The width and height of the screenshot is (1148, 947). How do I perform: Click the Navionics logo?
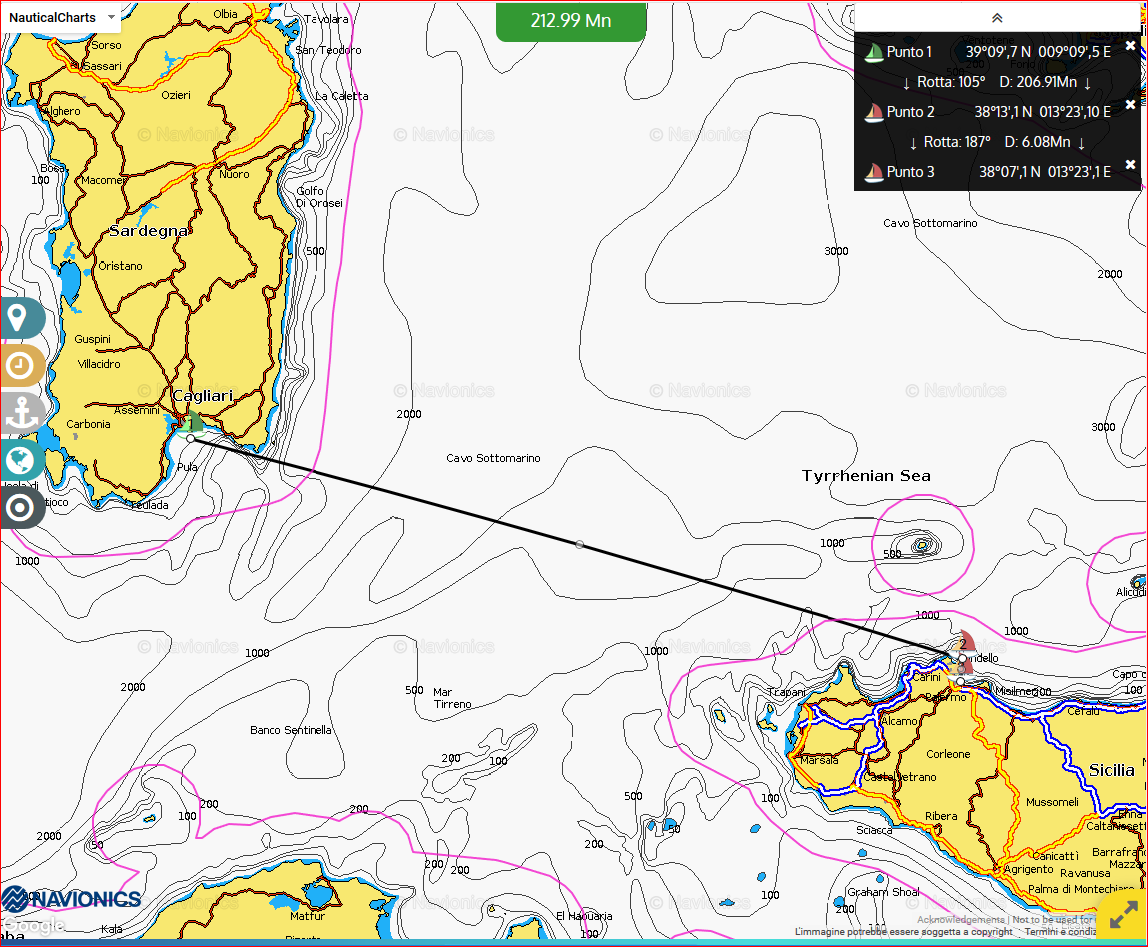click(x=72, y=899)
